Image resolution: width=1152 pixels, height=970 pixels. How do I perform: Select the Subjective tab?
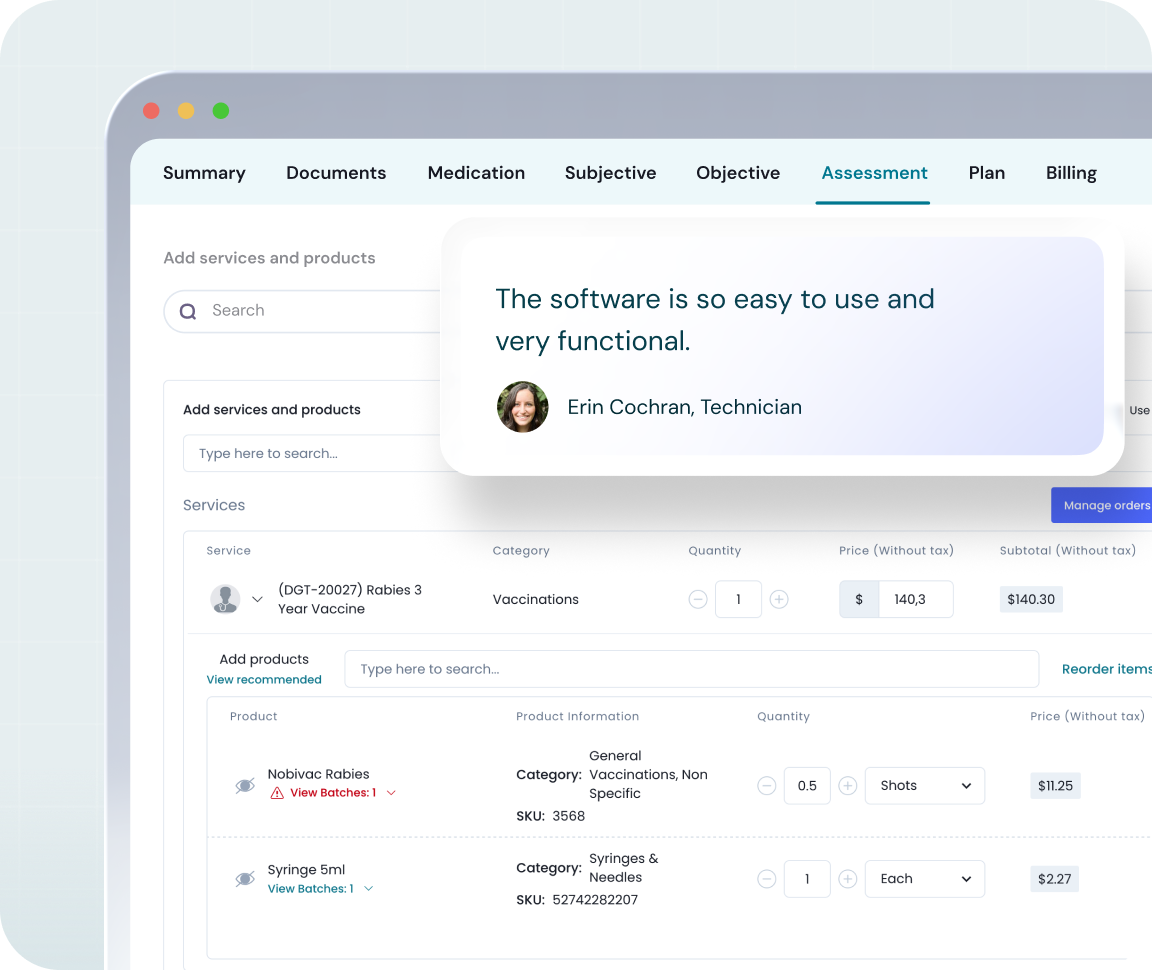click(x=611, y=173)
